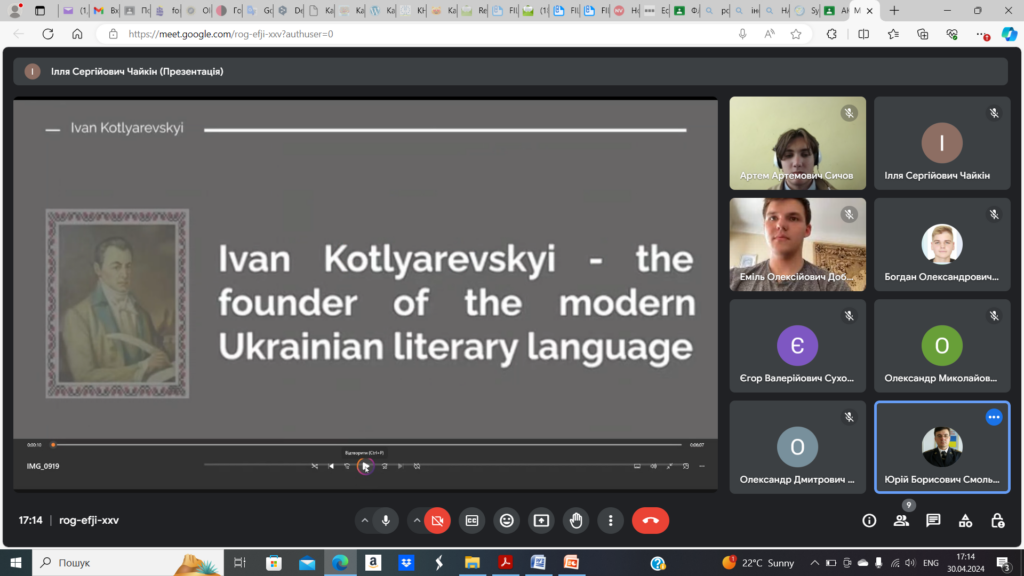Click the Present now screen-share icon
Viewport: 1024px width, 576px height.
(x=541, y=520)
